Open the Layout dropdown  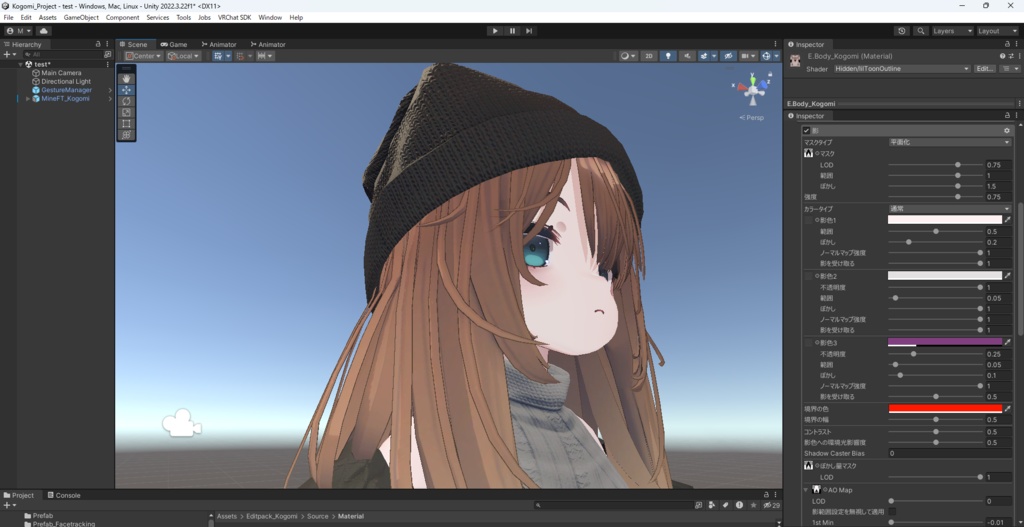coord(997,31)
